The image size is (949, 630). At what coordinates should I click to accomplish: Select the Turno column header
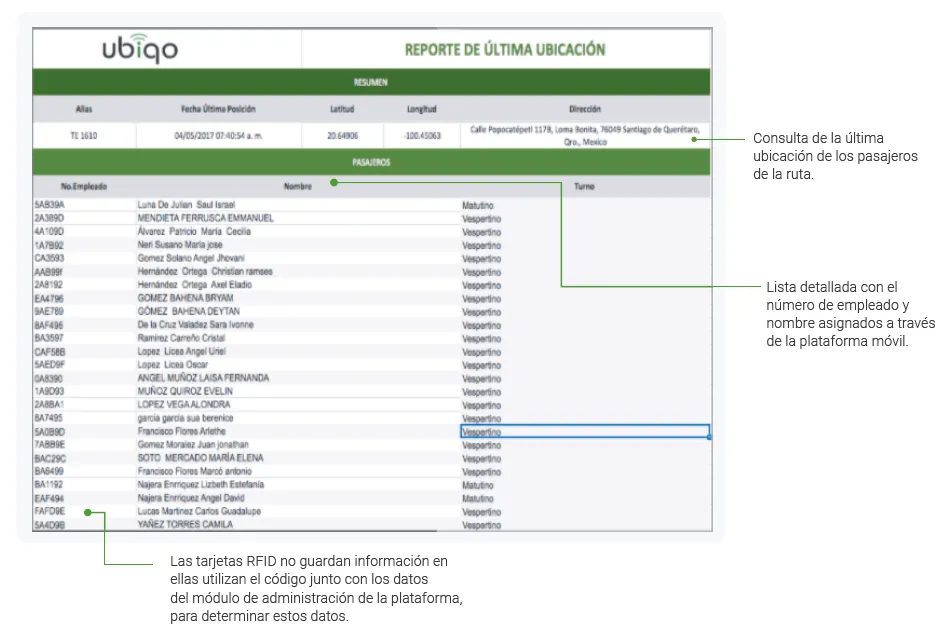(x=585, y=186)
